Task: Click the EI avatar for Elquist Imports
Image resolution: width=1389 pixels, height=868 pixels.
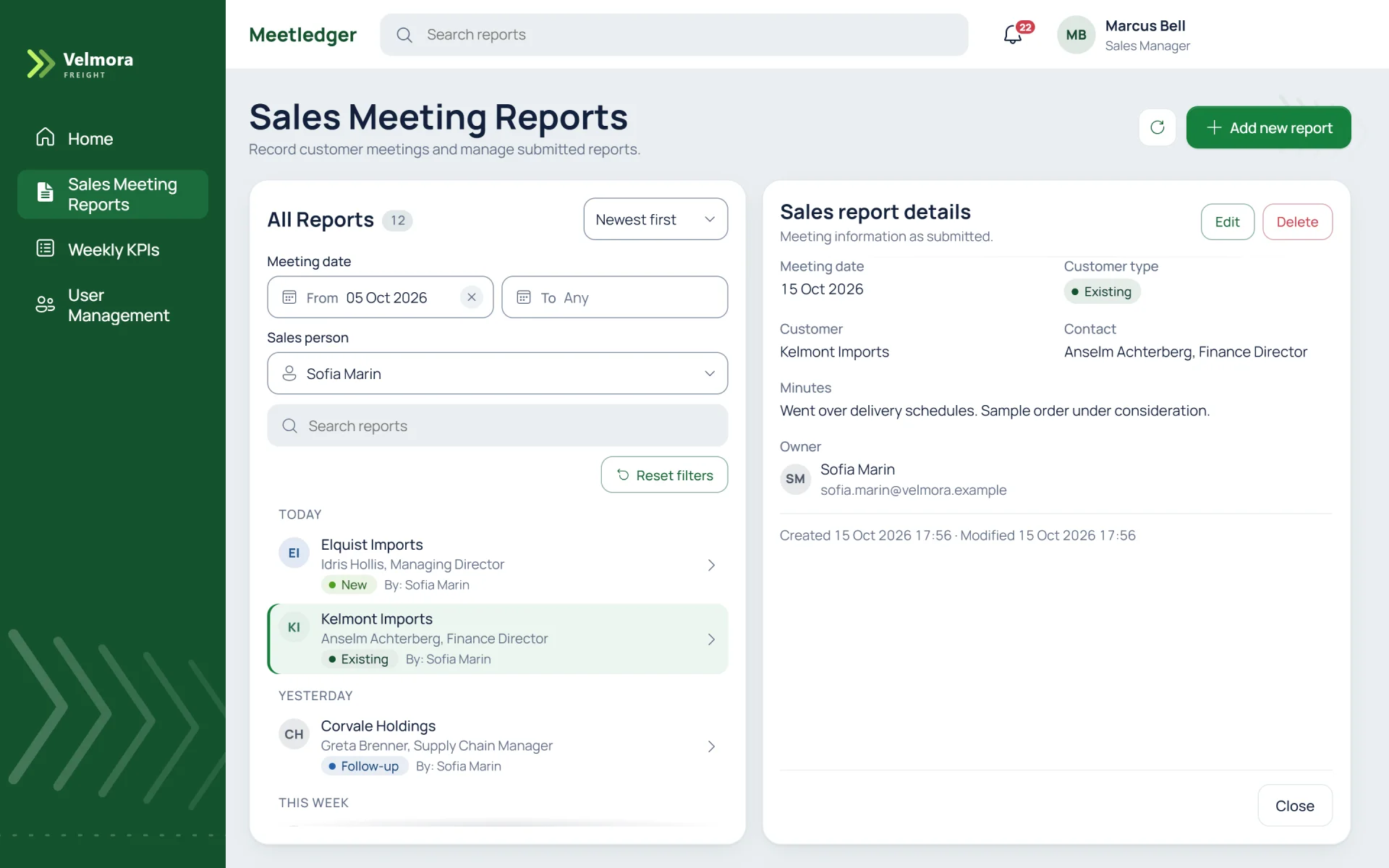Action: point(294,553)
